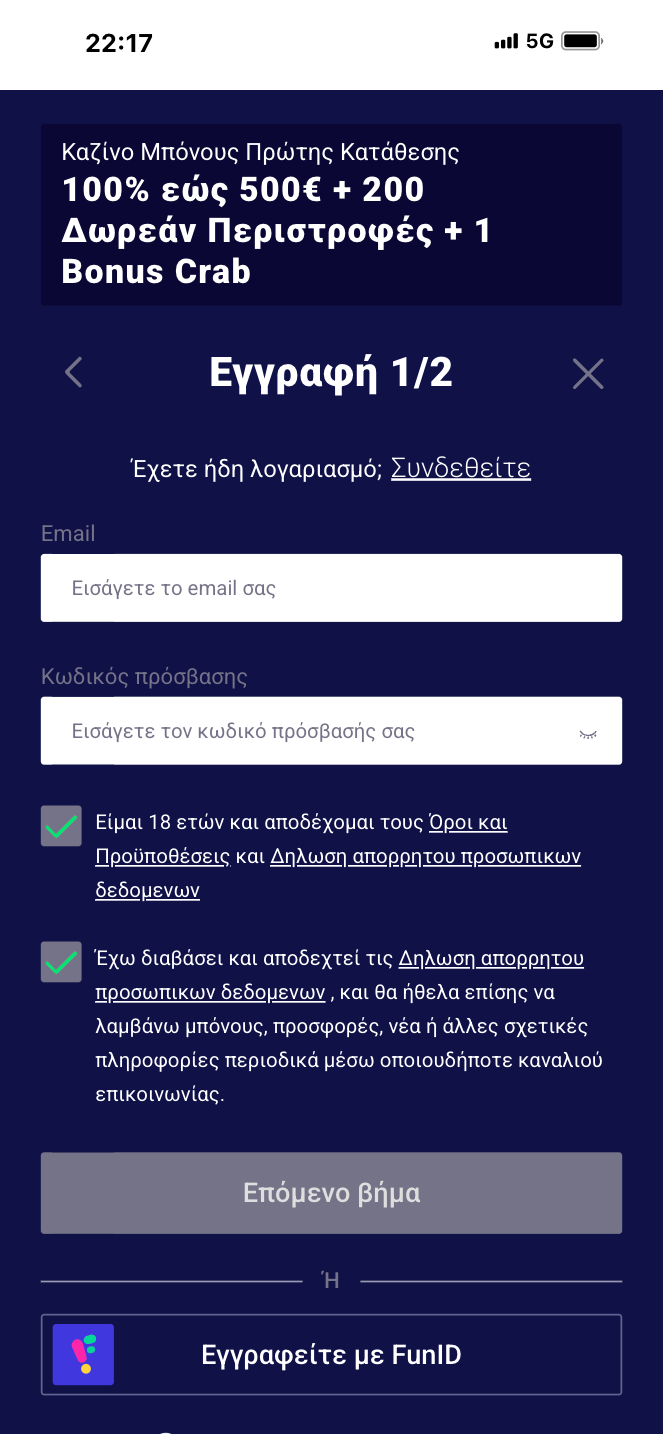Viewport: 663px width, 1434px height.
Task: Tap the casino first deposit bonus banner
Action: click(331, 214)
